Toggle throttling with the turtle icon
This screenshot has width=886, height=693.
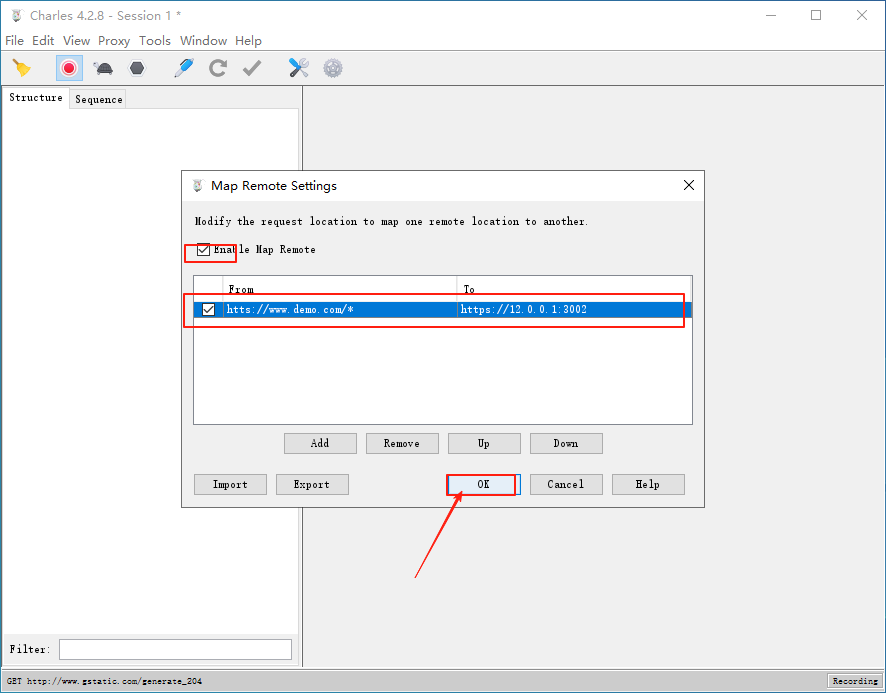coord(103,68)
